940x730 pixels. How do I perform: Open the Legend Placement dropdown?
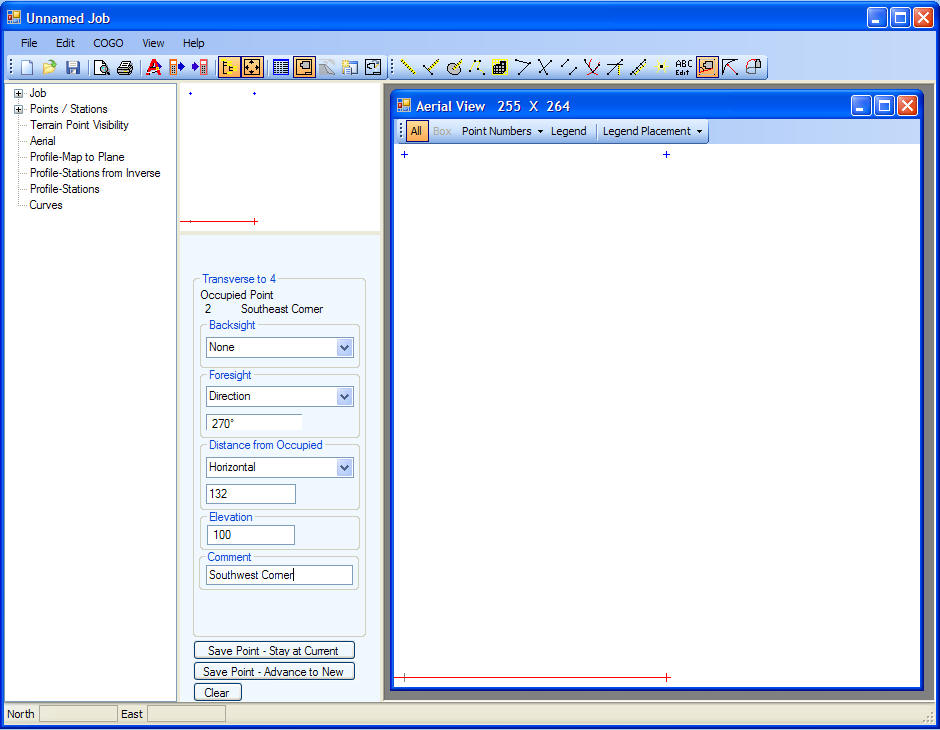pyautogui.click(x=652, y=131)
